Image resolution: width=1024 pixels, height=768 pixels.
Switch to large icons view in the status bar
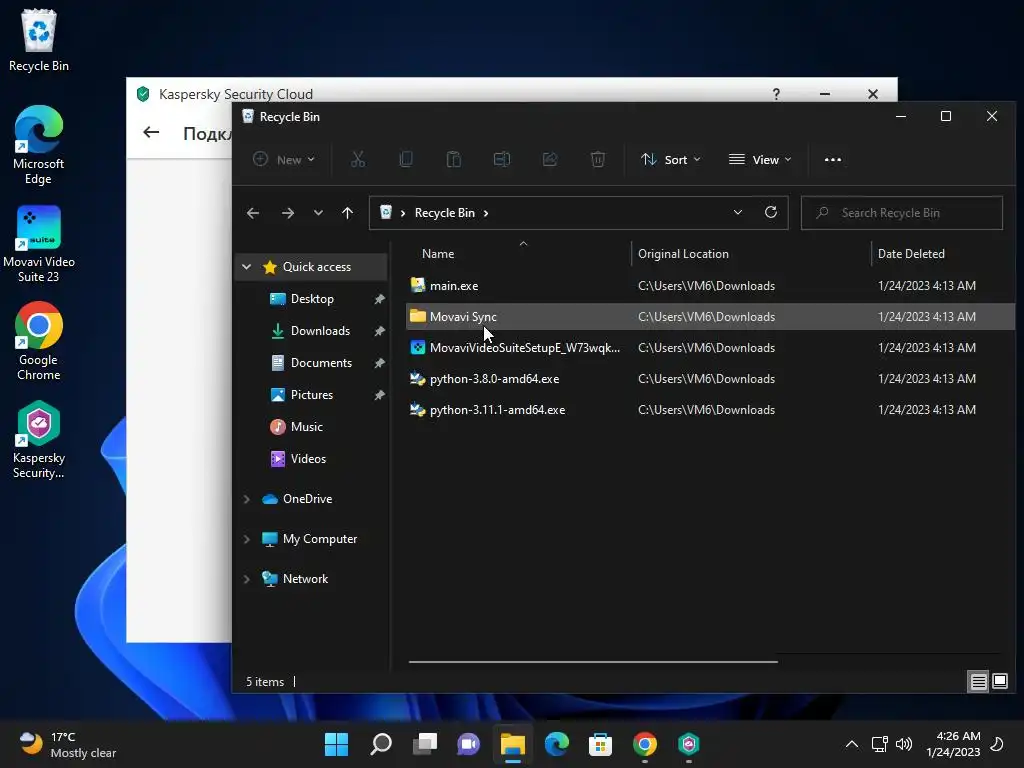click(1000, 681)
